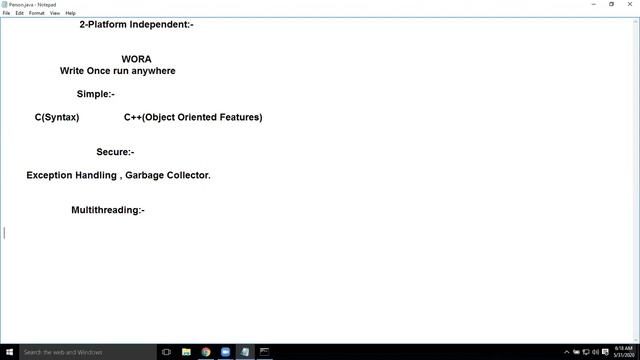This screenshot has height=360, width=640.
Task: Click the text 'Exception Handling'
Action: click(71, 175)
